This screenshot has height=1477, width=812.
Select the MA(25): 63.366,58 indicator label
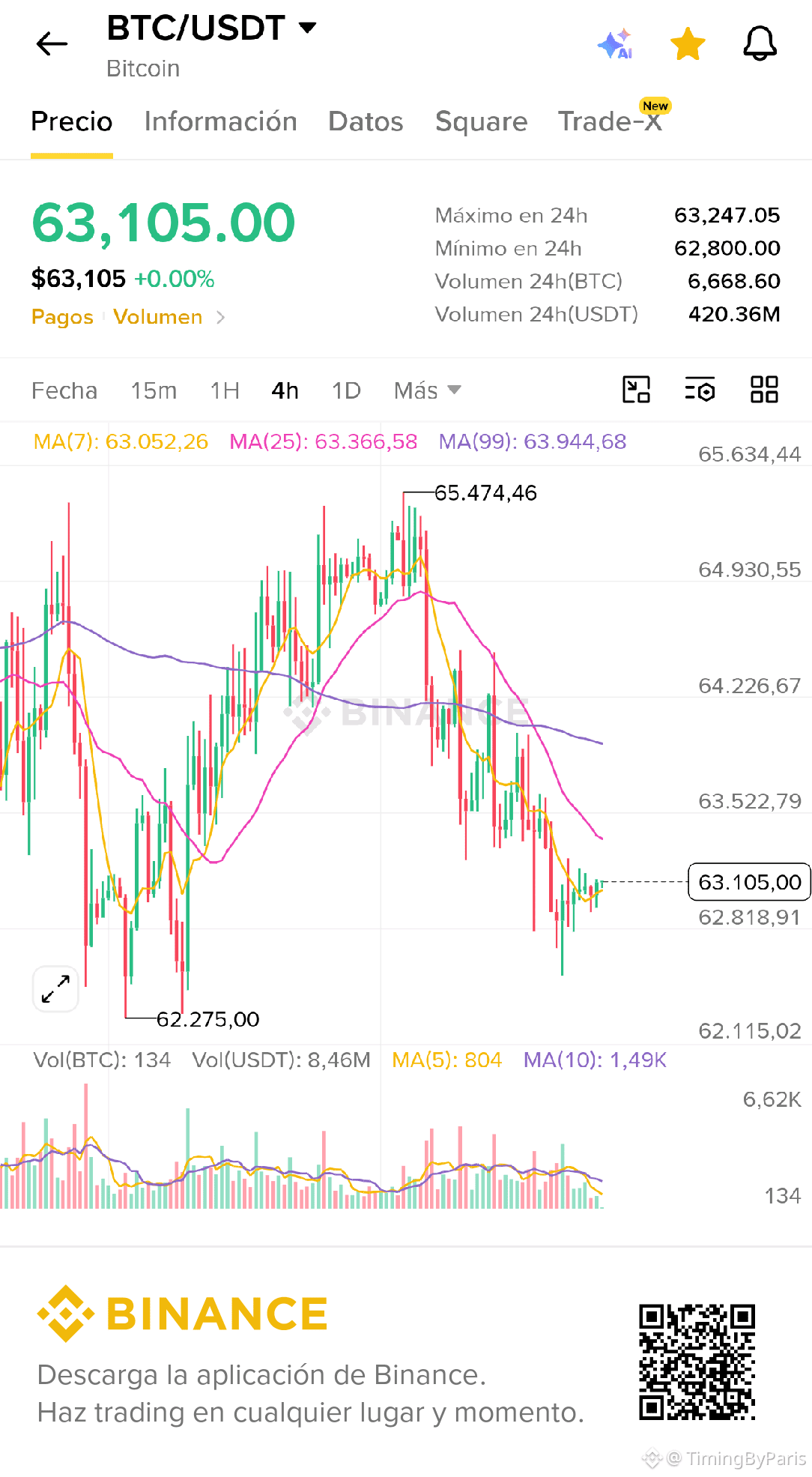pyautogui.click(x=324, y=441)
